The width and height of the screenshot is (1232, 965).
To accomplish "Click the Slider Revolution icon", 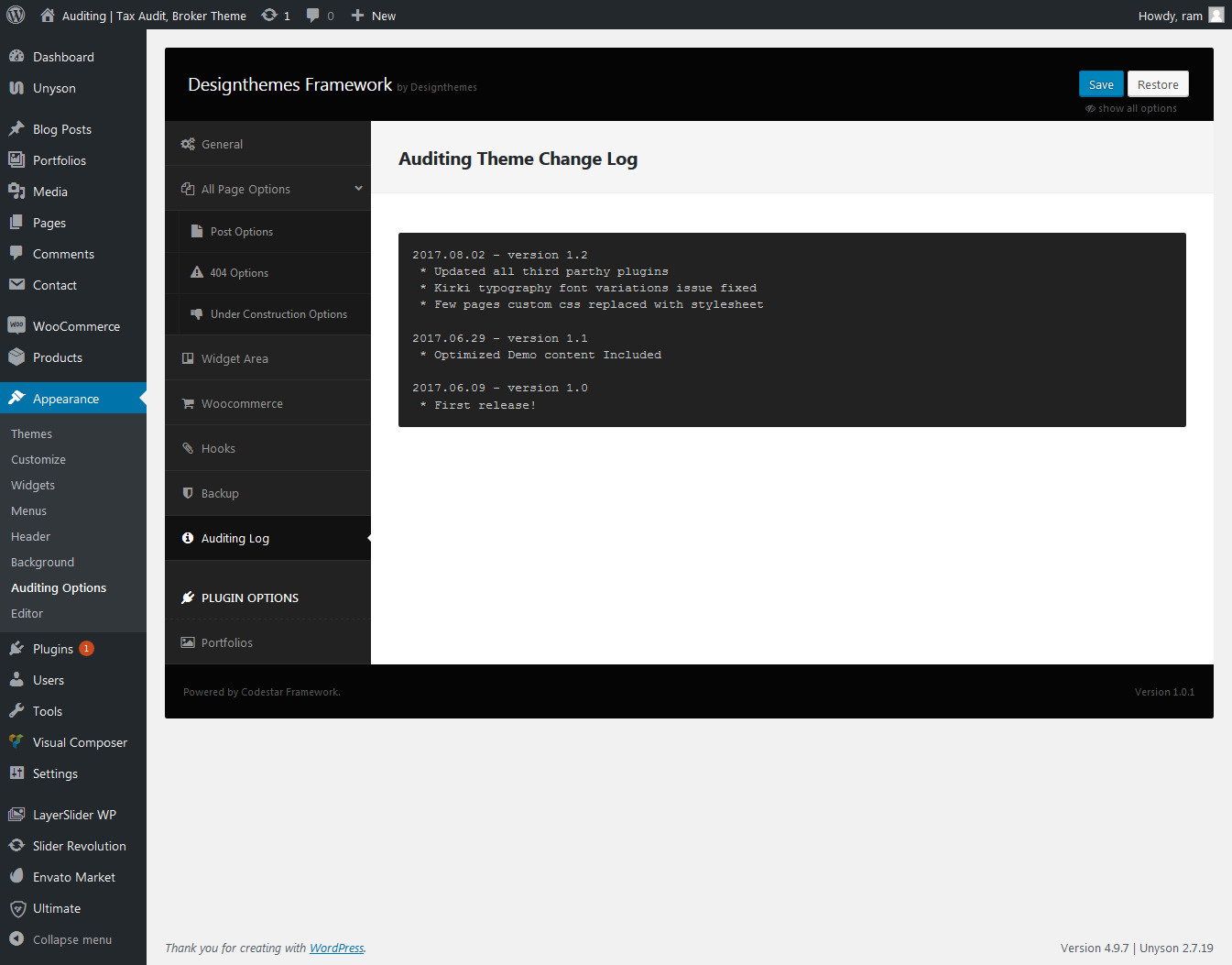I will [16, 845].
